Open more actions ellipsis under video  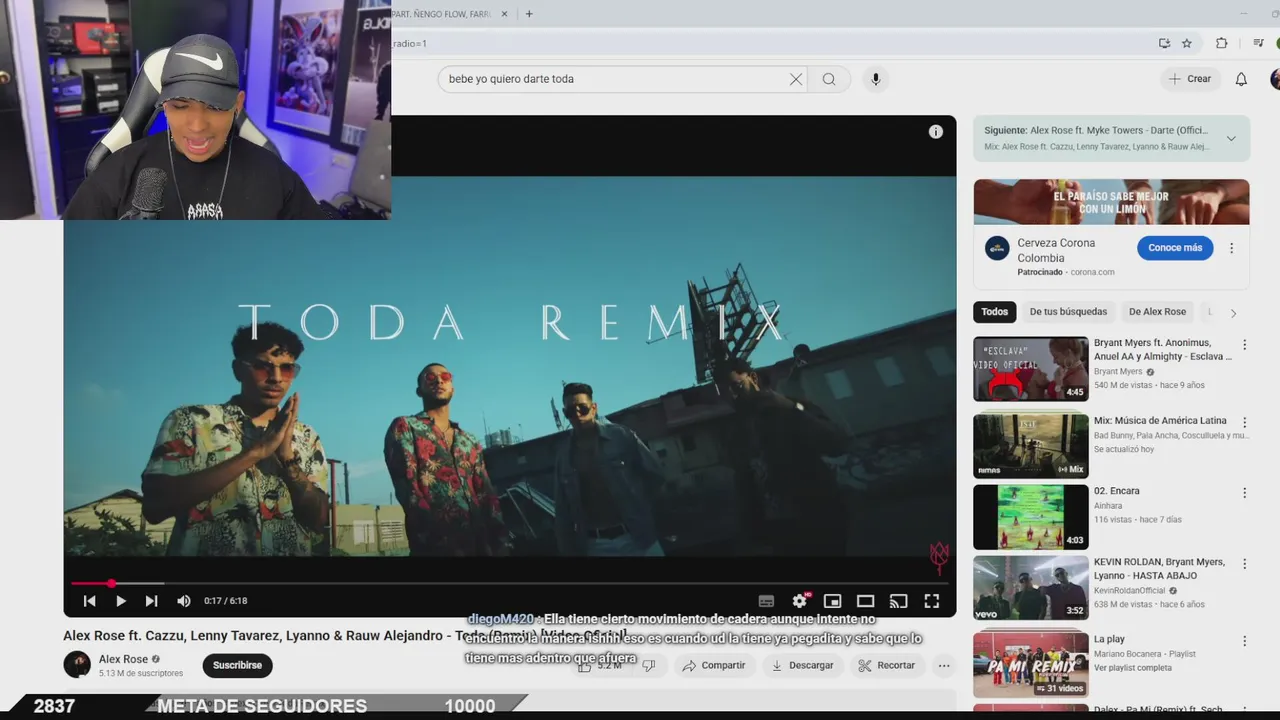click(x=943, y=665)
